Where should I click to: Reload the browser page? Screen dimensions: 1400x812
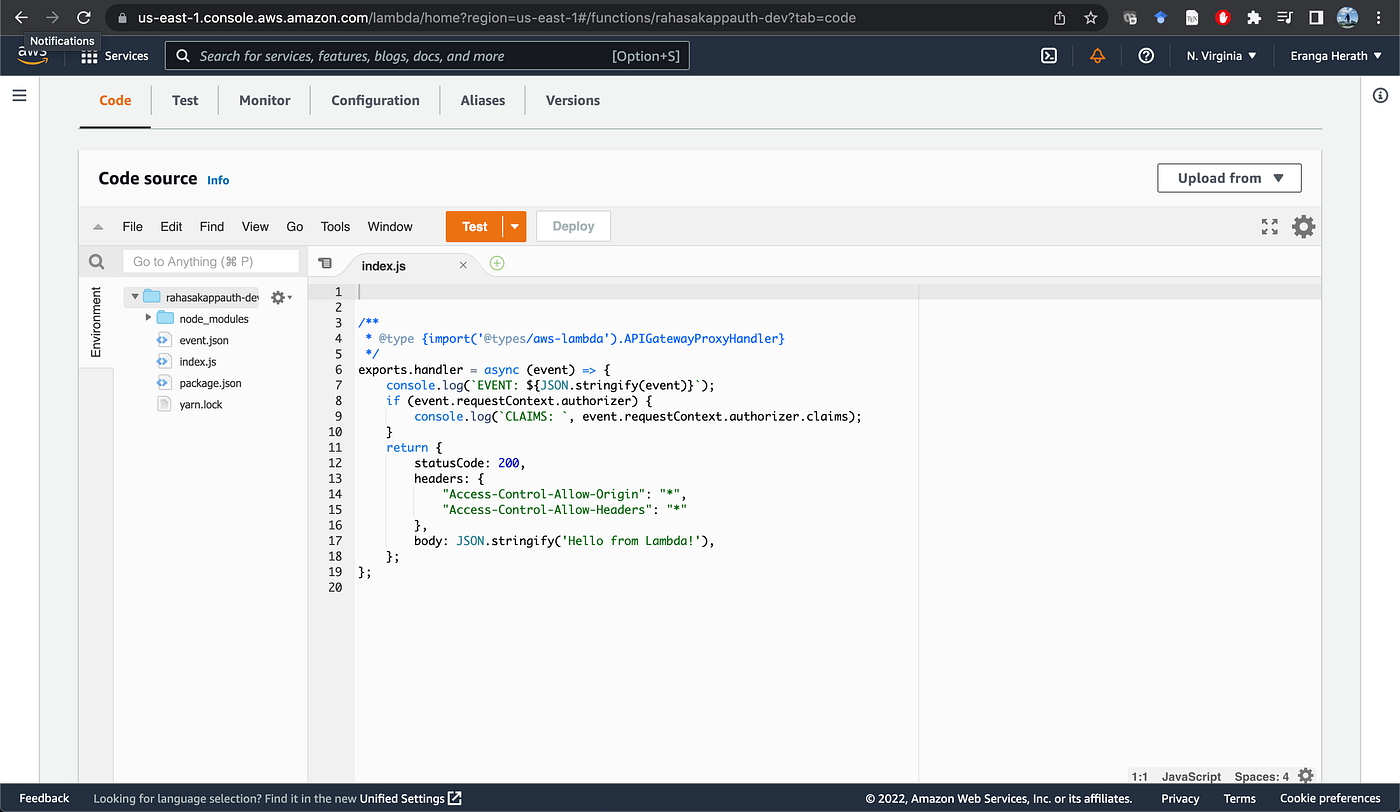click(x=84, y=17)
